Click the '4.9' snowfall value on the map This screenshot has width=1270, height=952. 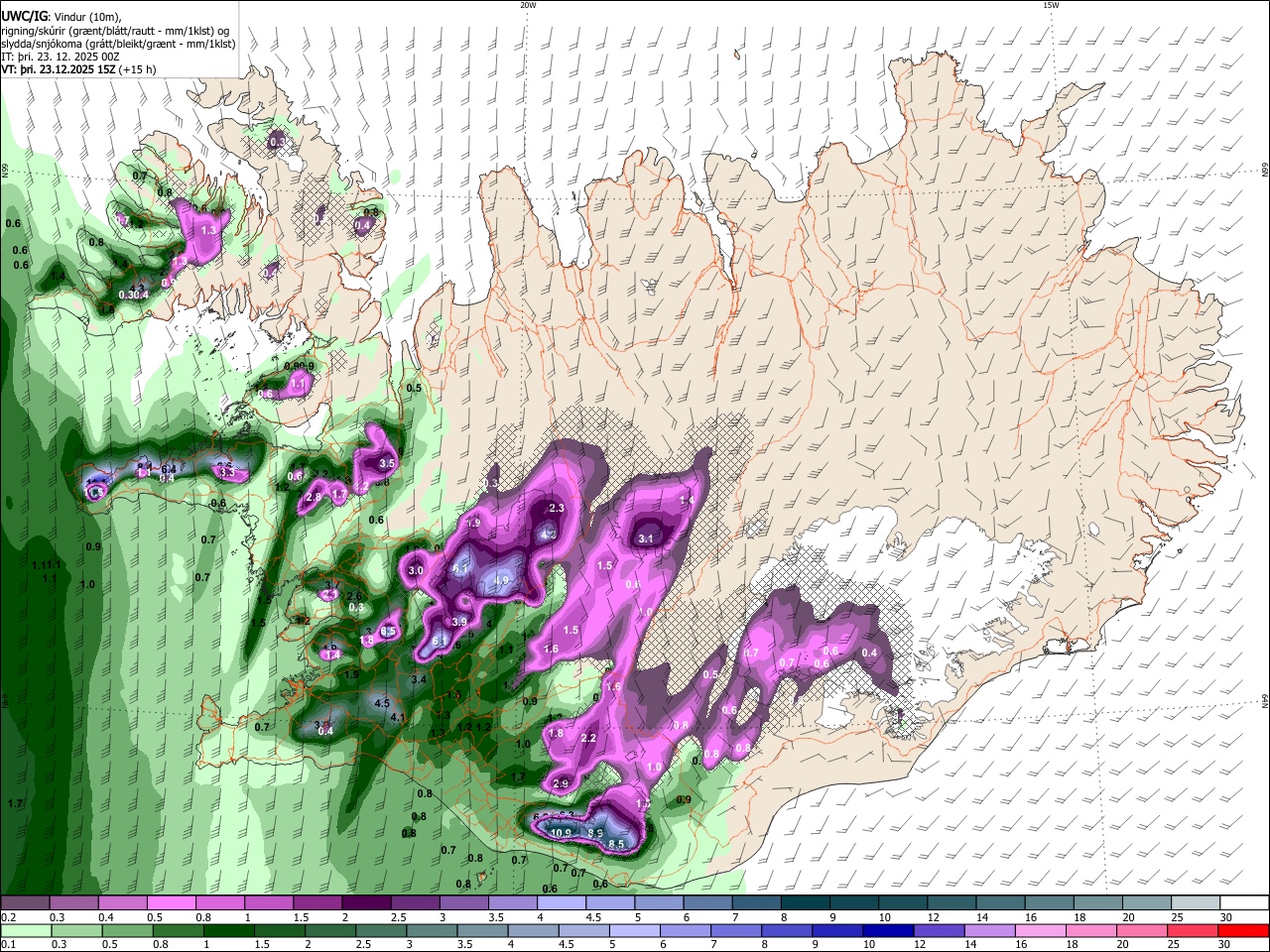(501, 581)
